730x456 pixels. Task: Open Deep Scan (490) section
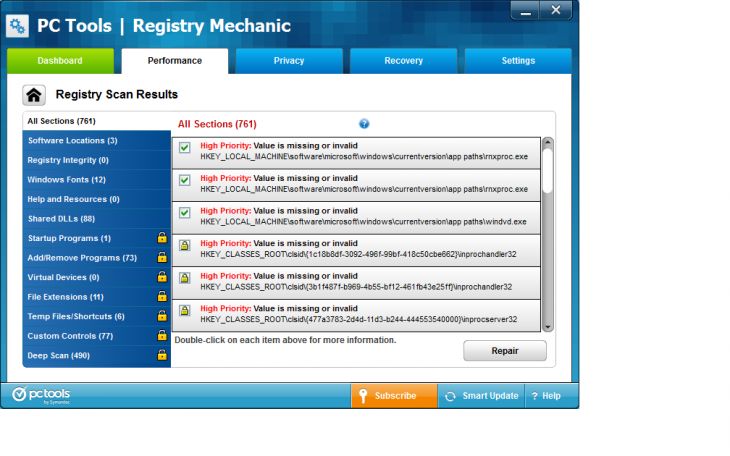(x=97, y=356)
